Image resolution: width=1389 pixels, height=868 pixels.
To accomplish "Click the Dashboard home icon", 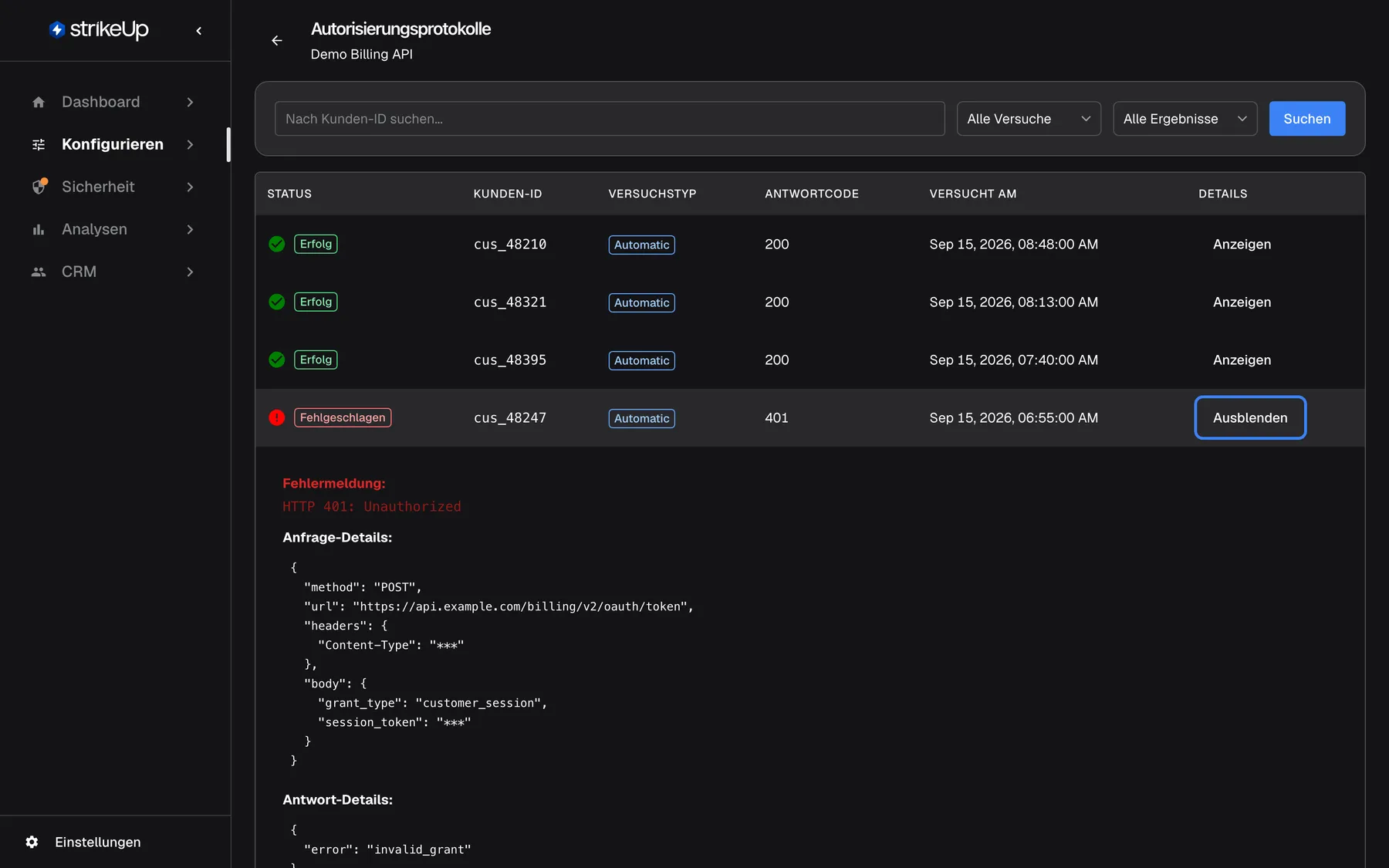I will (x=39, y=102).
